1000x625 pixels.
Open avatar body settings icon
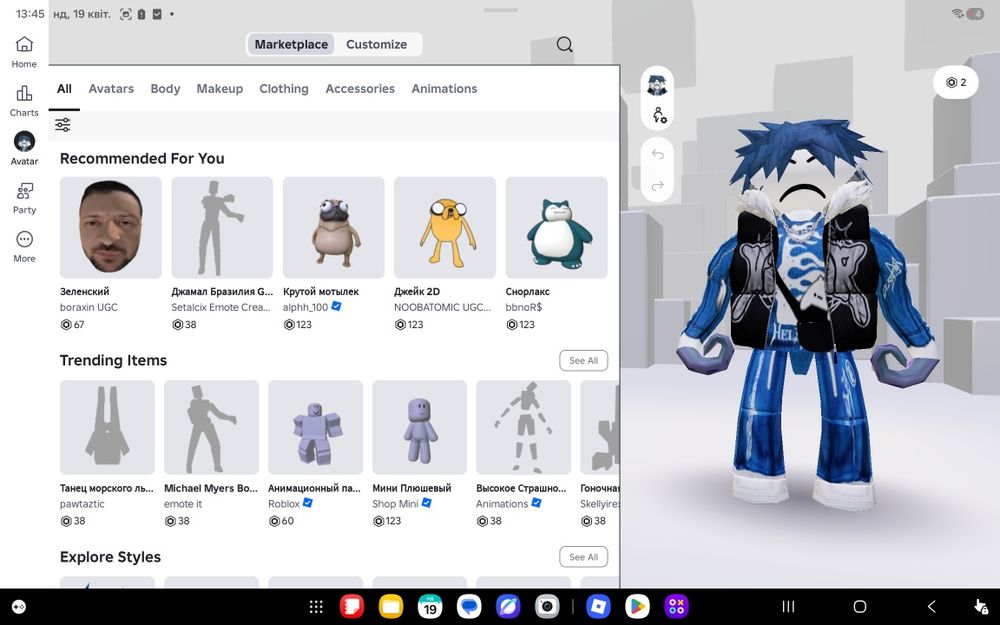[659, 115]
